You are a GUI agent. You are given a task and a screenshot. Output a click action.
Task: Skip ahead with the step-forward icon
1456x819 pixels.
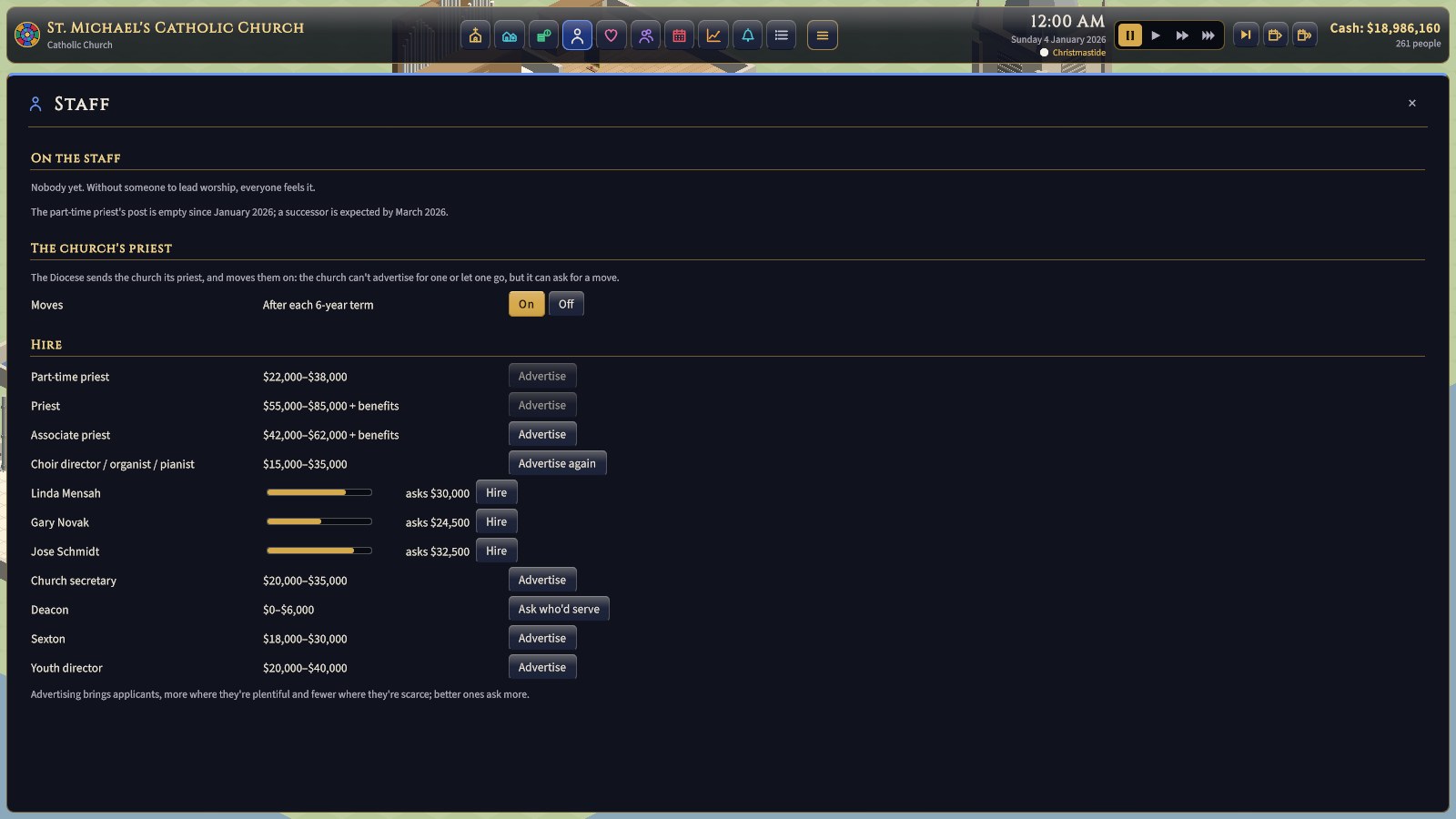pos(1246,35)
